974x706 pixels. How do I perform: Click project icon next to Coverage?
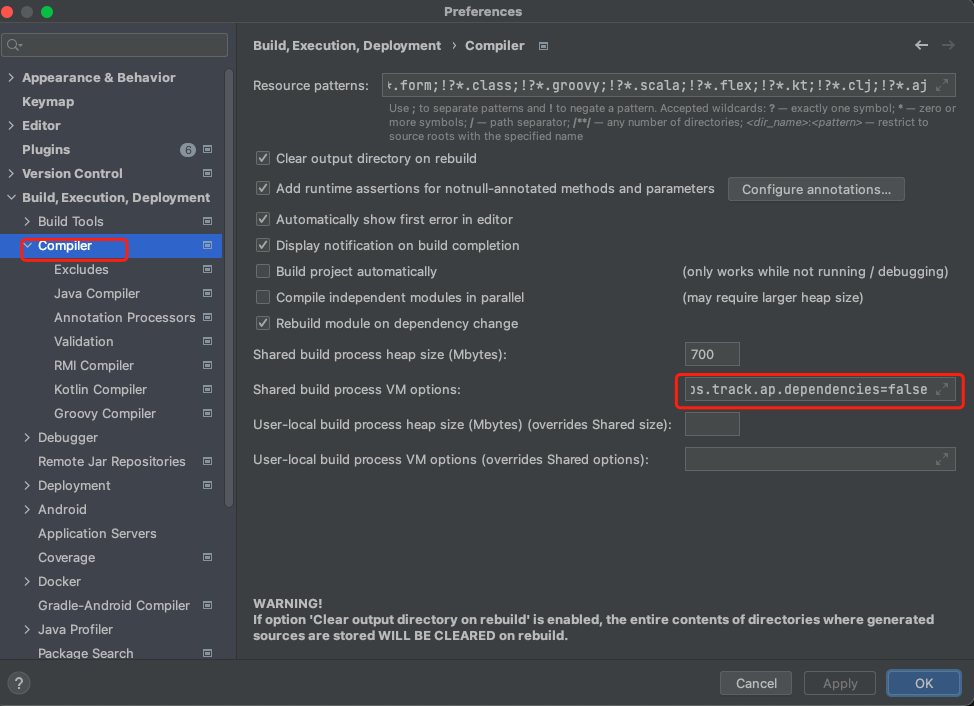pos(207,558)
